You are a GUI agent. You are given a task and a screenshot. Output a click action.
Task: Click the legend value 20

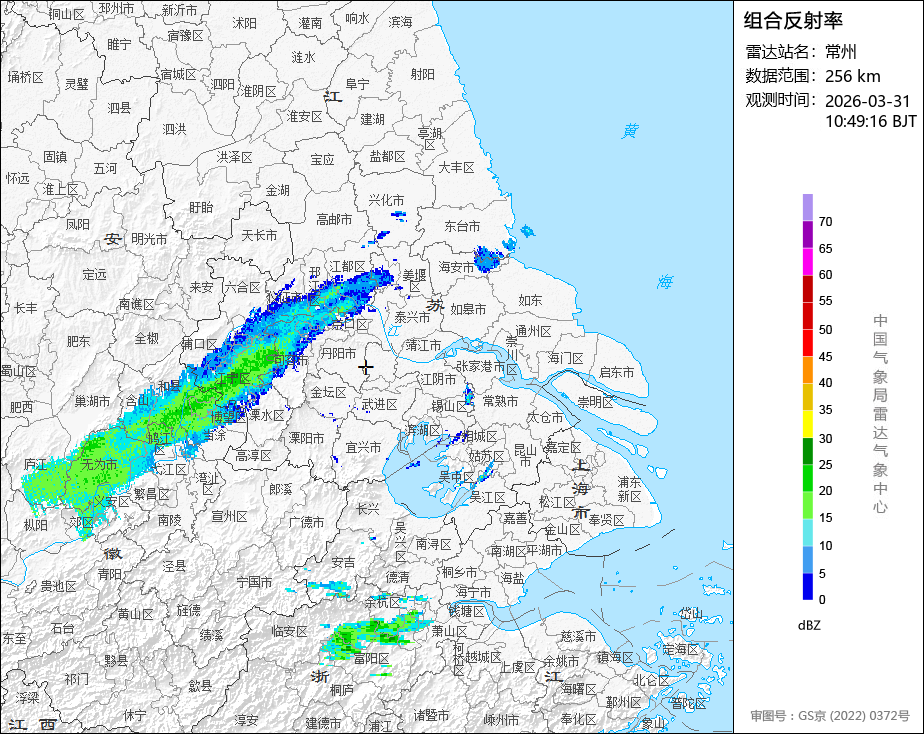(826, 491)
